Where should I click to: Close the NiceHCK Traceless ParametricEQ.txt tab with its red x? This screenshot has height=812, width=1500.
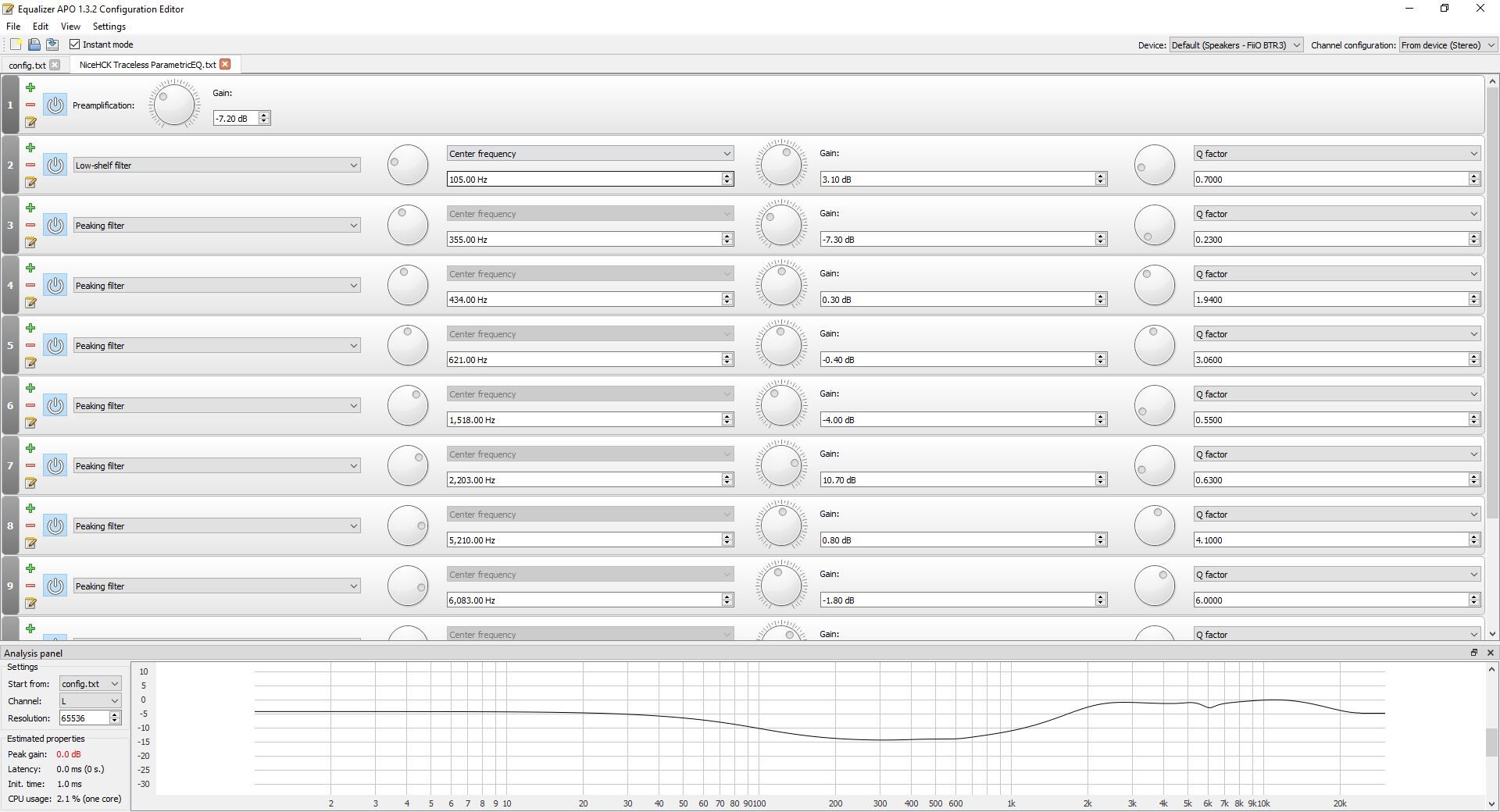click(225, 64)
